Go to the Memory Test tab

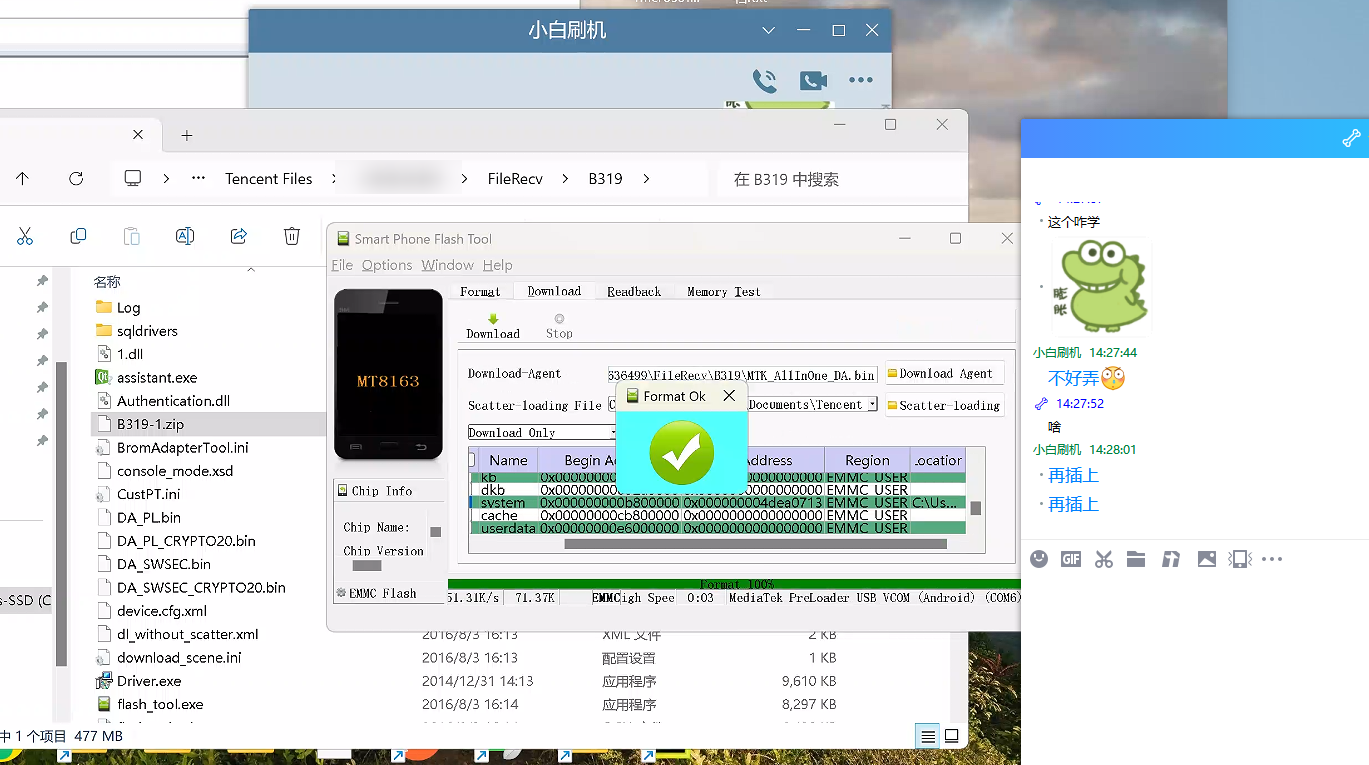pyautogui.click(x=723, y=291)
